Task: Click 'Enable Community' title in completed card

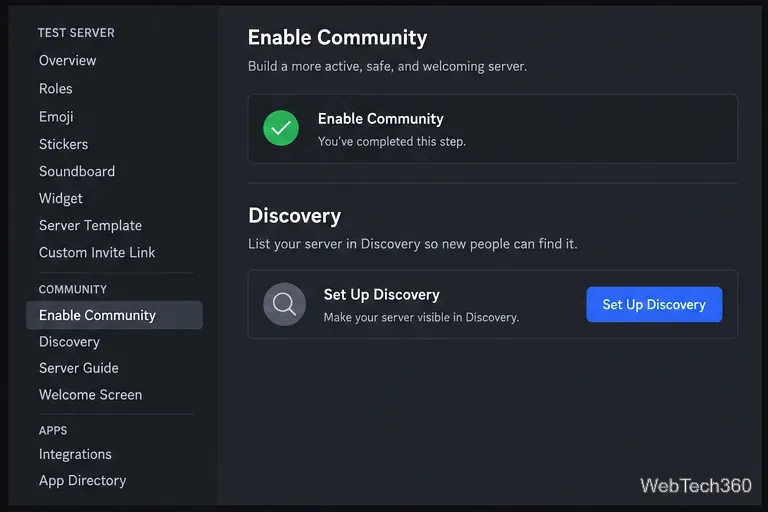Action: [381, 119]
